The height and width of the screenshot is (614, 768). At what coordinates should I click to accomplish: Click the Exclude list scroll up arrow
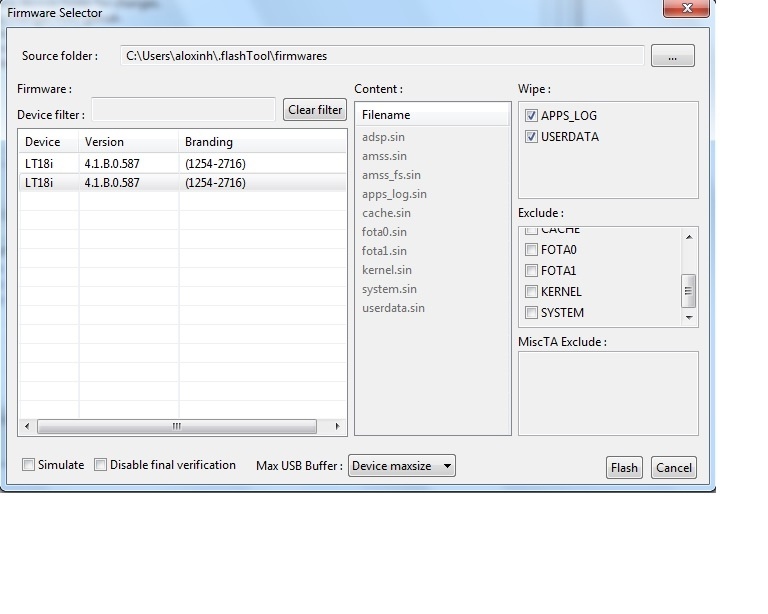point(689,237)
